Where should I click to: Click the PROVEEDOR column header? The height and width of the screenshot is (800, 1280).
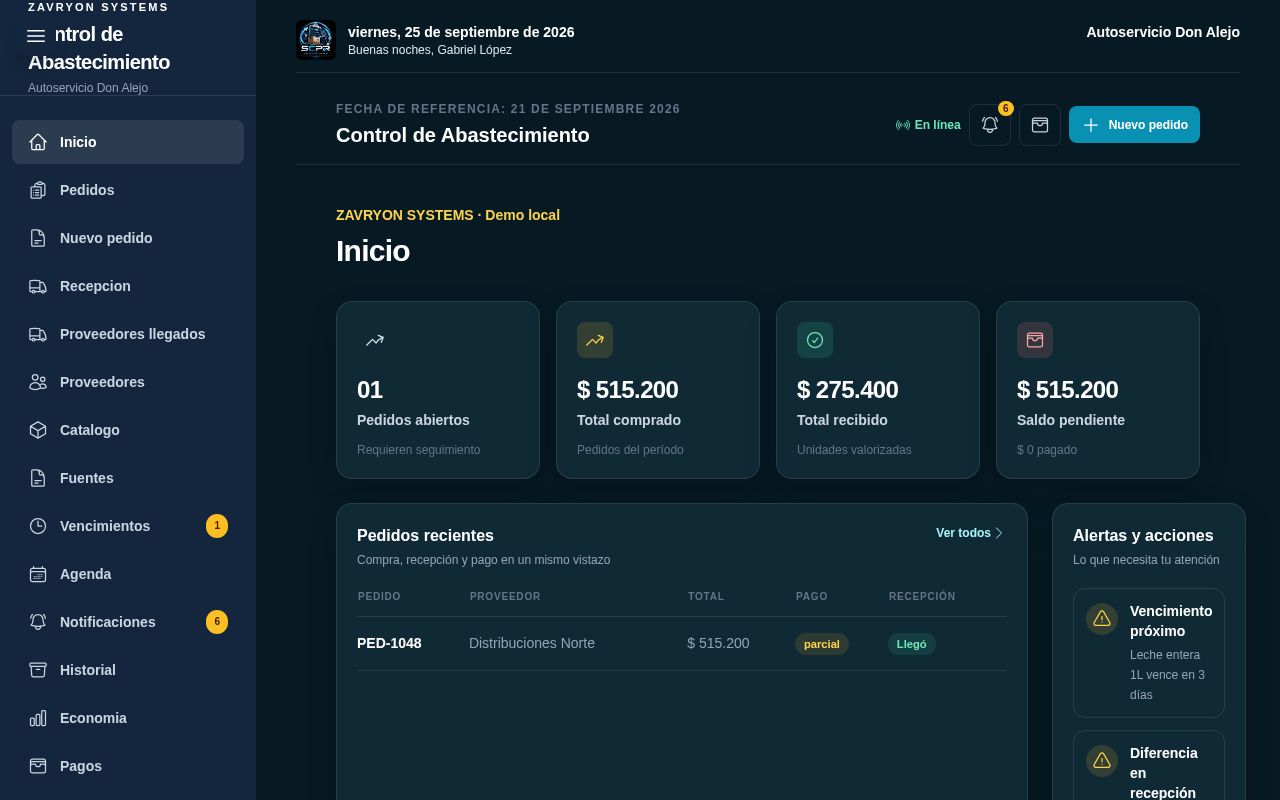505,596
